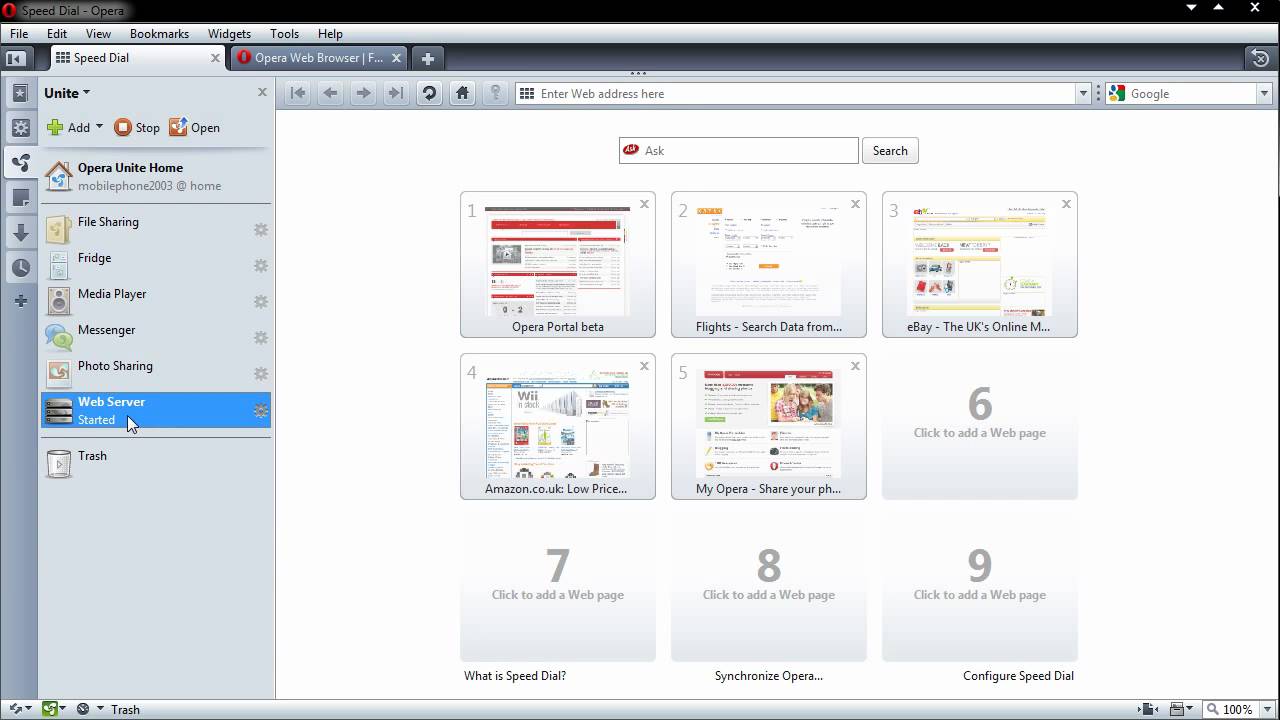Image resolution: width=1280 pixels, height=720 pixels.
Task: Open Fridge settings gear
Action: click(x=261, y=266)
